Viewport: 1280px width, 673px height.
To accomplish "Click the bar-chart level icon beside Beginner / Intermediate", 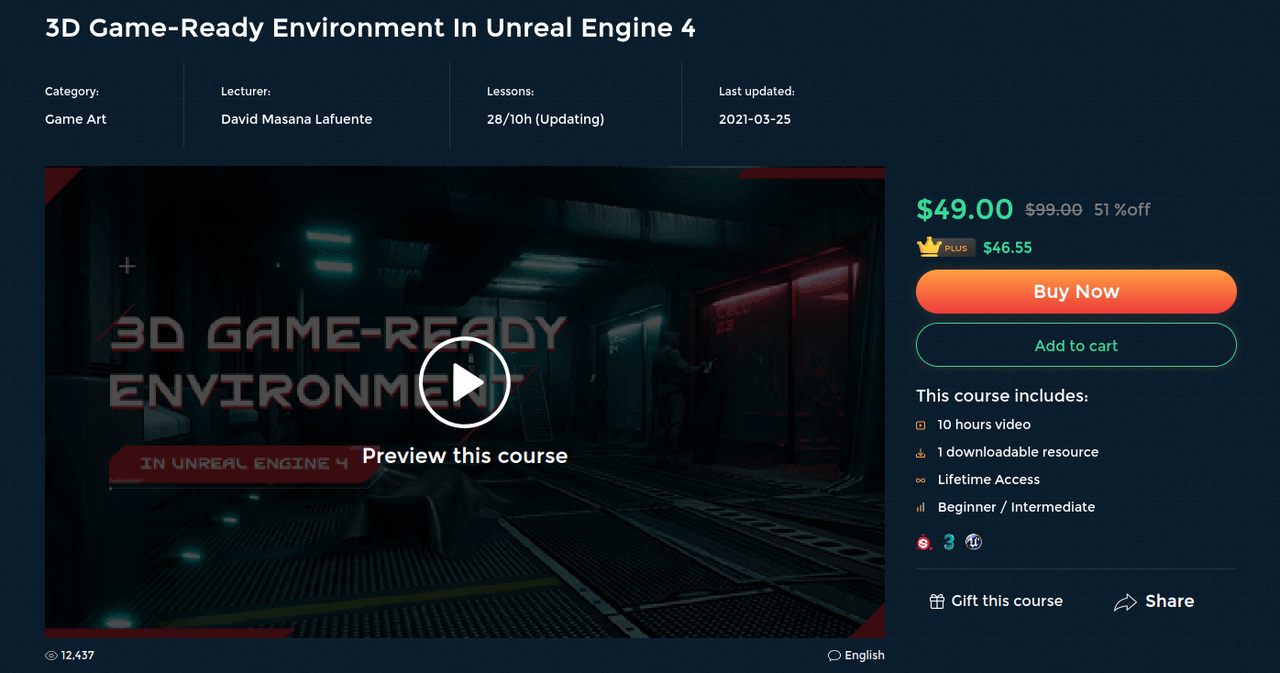I will 921,508.
